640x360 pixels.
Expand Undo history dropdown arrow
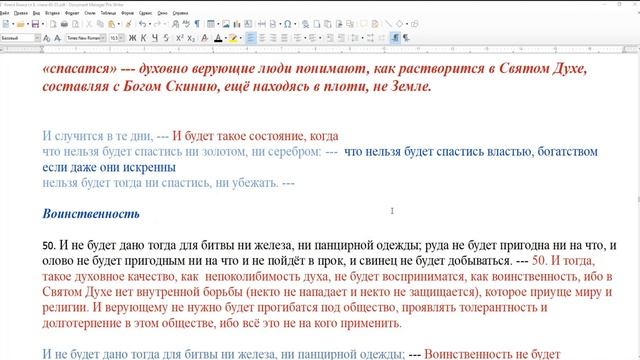150,24
